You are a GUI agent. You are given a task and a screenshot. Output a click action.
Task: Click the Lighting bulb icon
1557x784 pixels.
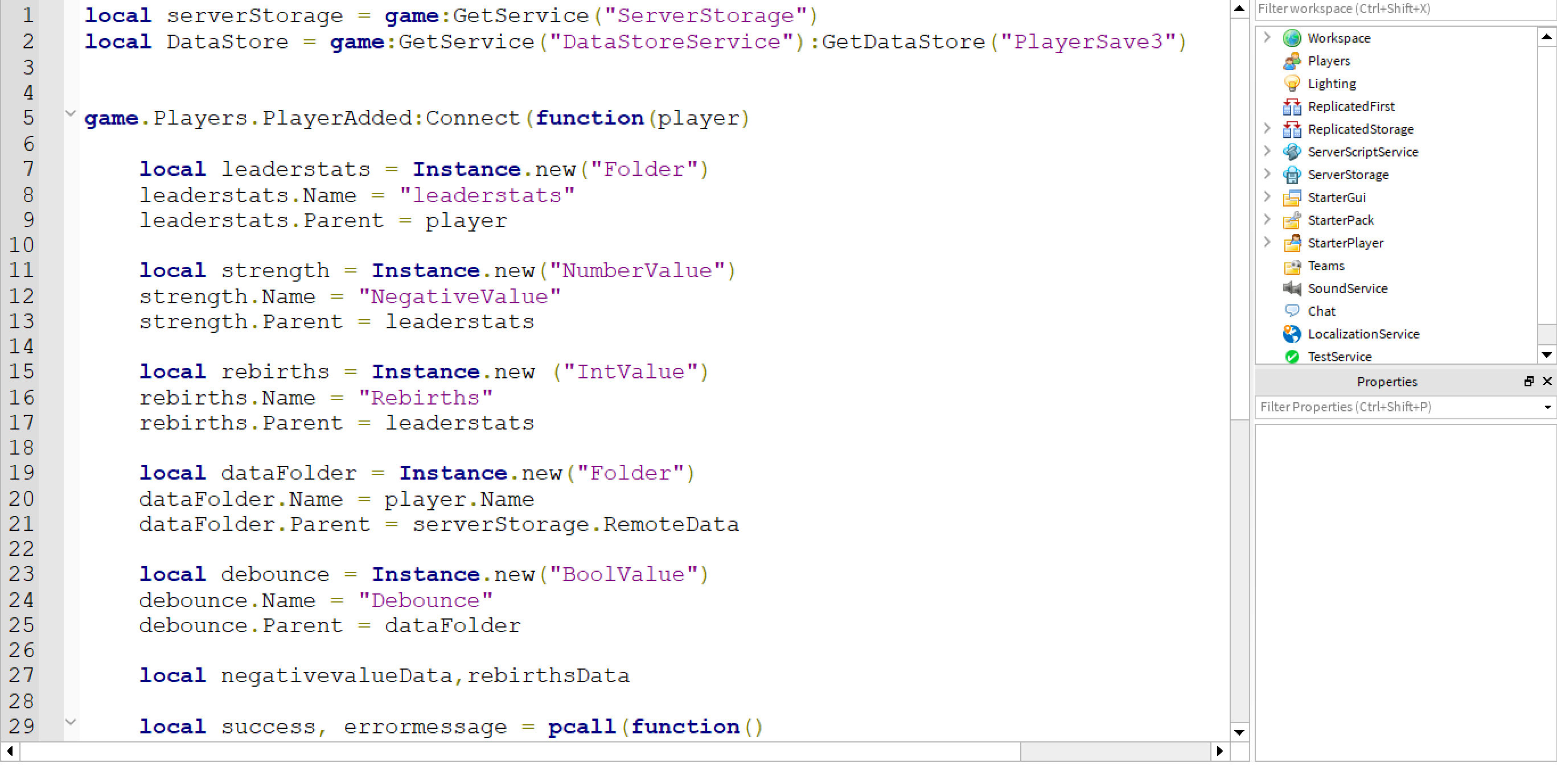1292,84
